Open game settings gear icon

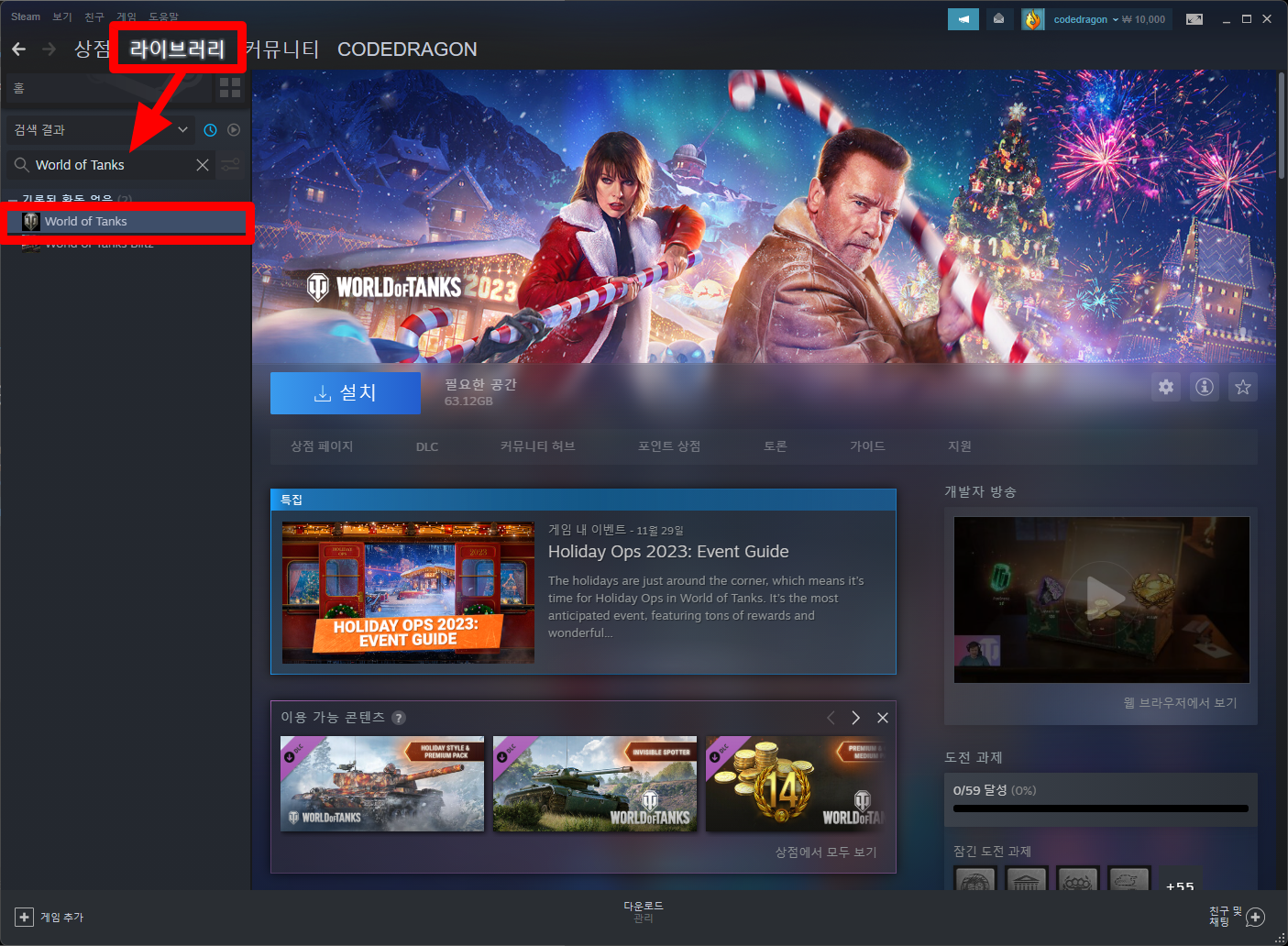[x=1166, y=387]
